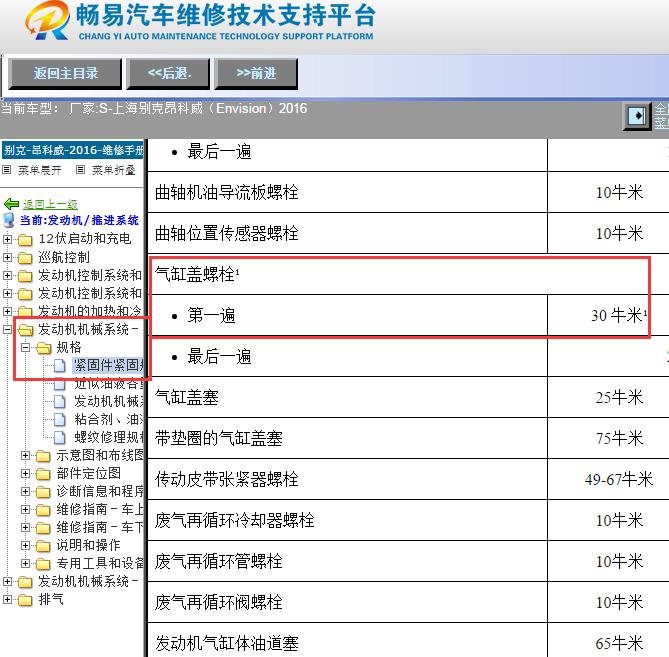
Task: Click the 排气 folder icon
Action: tap(25, 600)
